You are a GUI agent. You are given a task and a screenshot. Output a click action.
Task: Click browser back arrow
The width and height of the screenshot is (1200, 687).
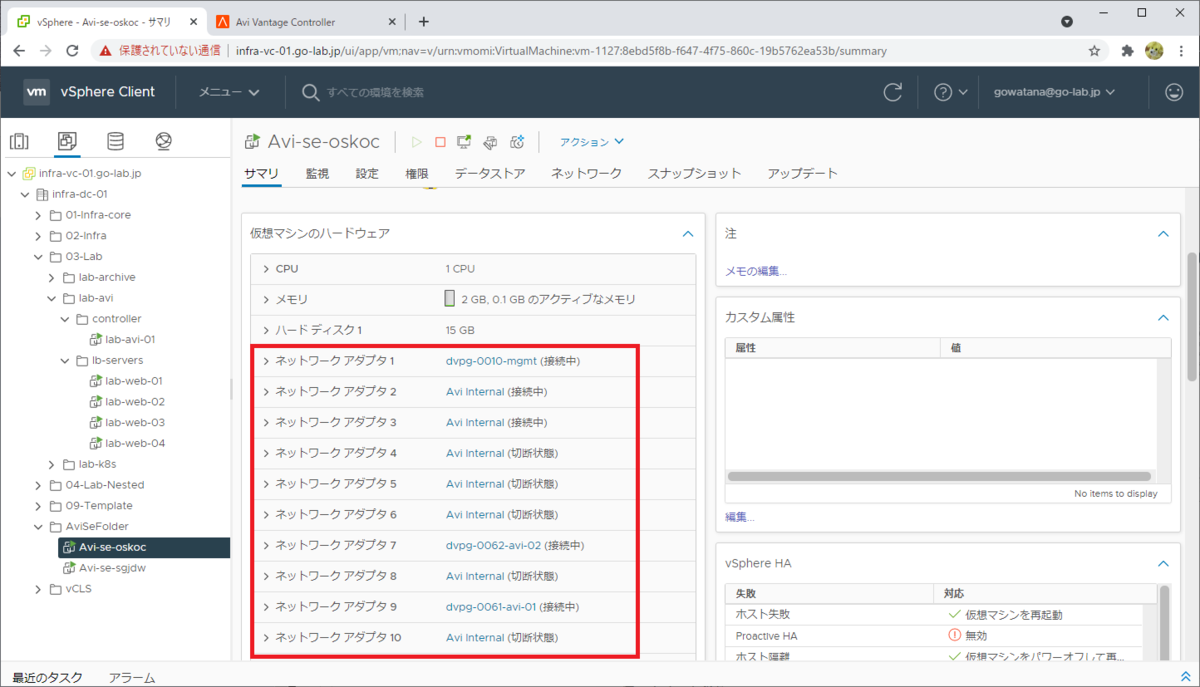20,50
